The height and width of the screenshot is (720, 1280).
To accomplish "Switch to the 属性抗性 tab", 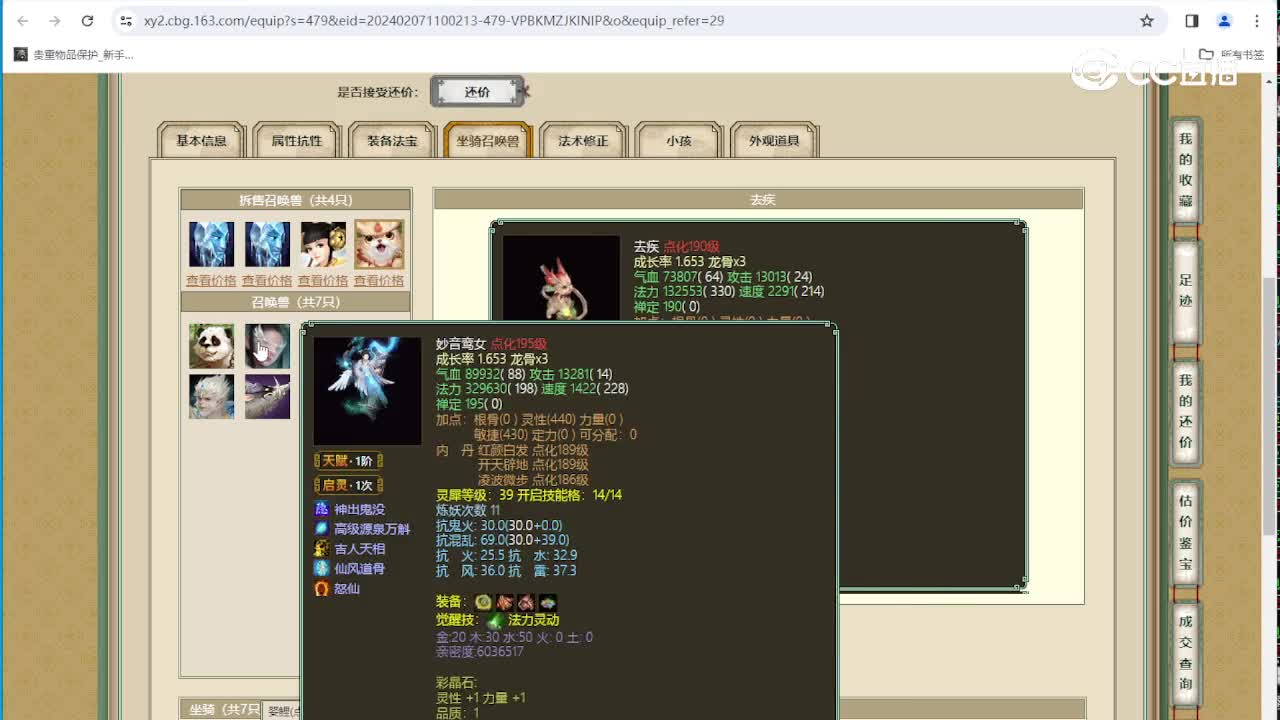I will tap(297, 141).
